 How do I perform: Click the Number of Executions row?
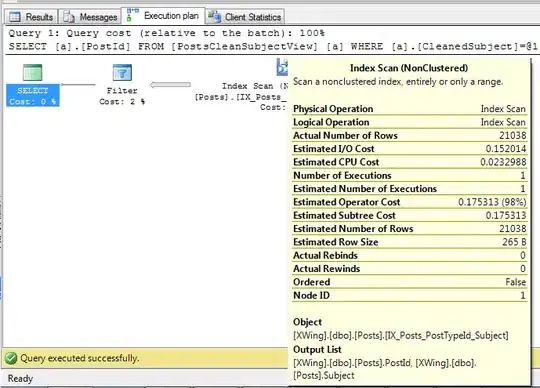click(409, 176)
